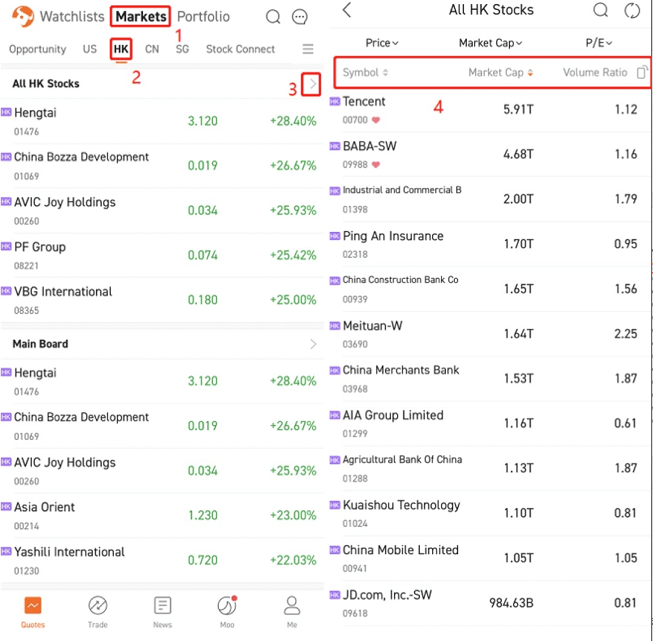Open JD.com, Inc.-SW 09618 row

point(490,604)
